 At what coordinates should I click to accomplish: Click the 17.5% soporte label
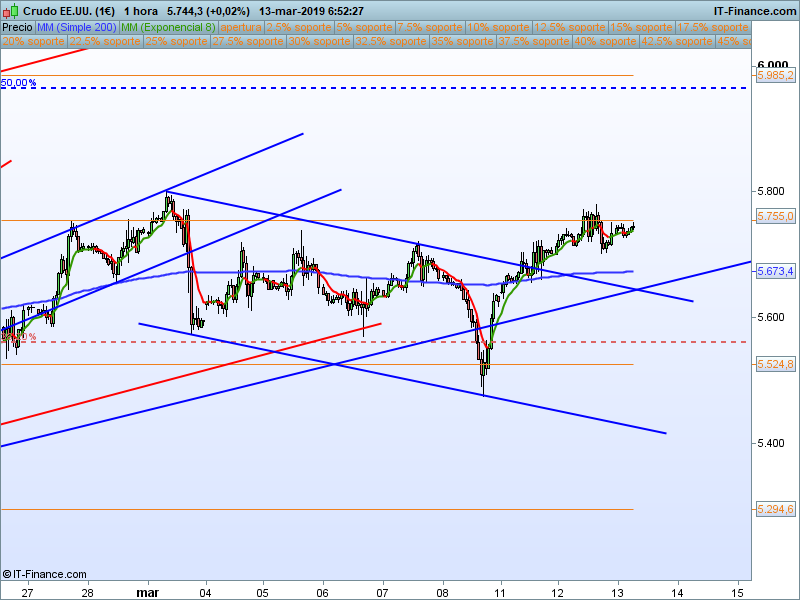(x=713, y=27)
